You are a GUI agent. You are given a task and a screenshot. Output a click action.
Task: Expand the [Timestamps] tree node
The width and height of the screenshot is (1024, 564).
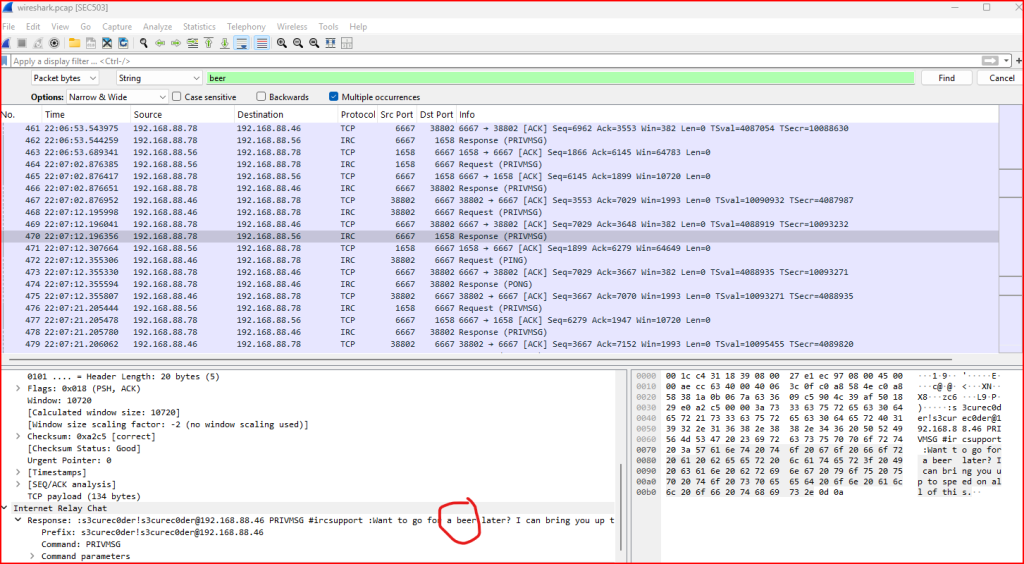pos(18,472)
